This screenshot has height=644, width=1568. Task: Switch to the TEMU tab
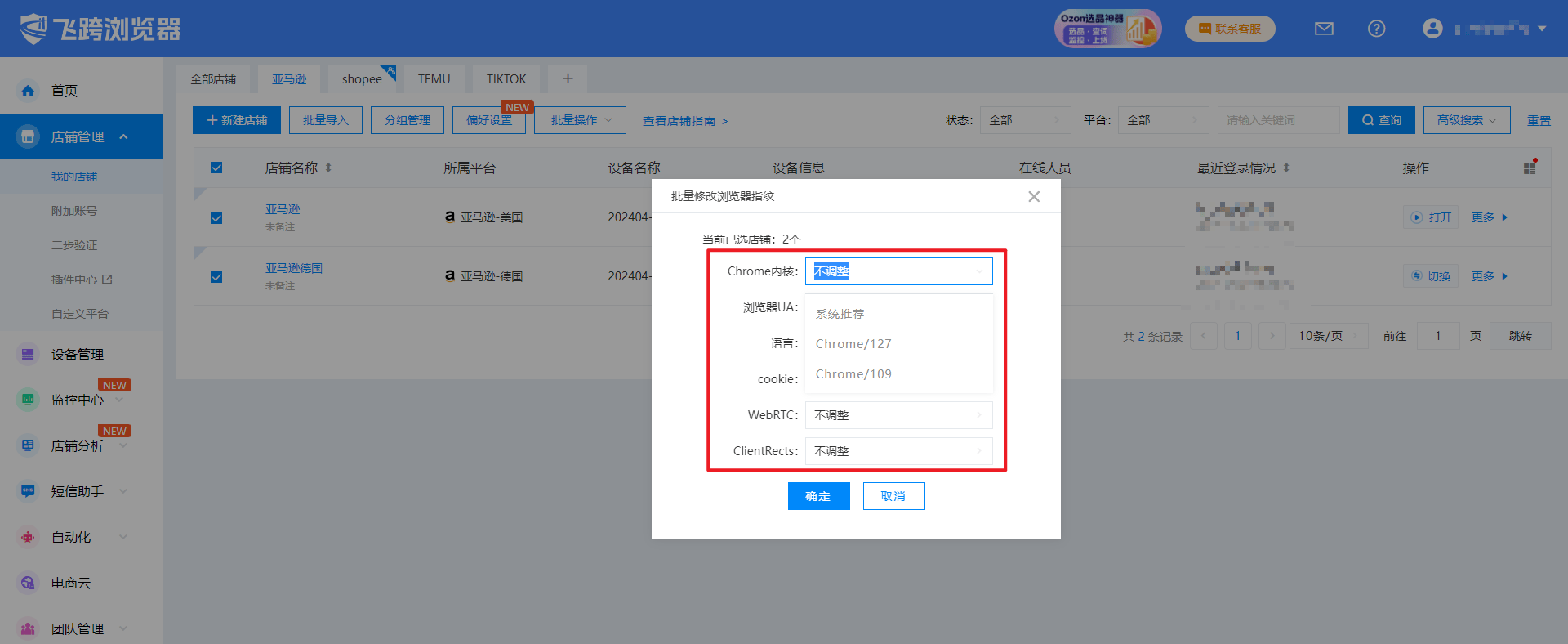tap(434, 79)
